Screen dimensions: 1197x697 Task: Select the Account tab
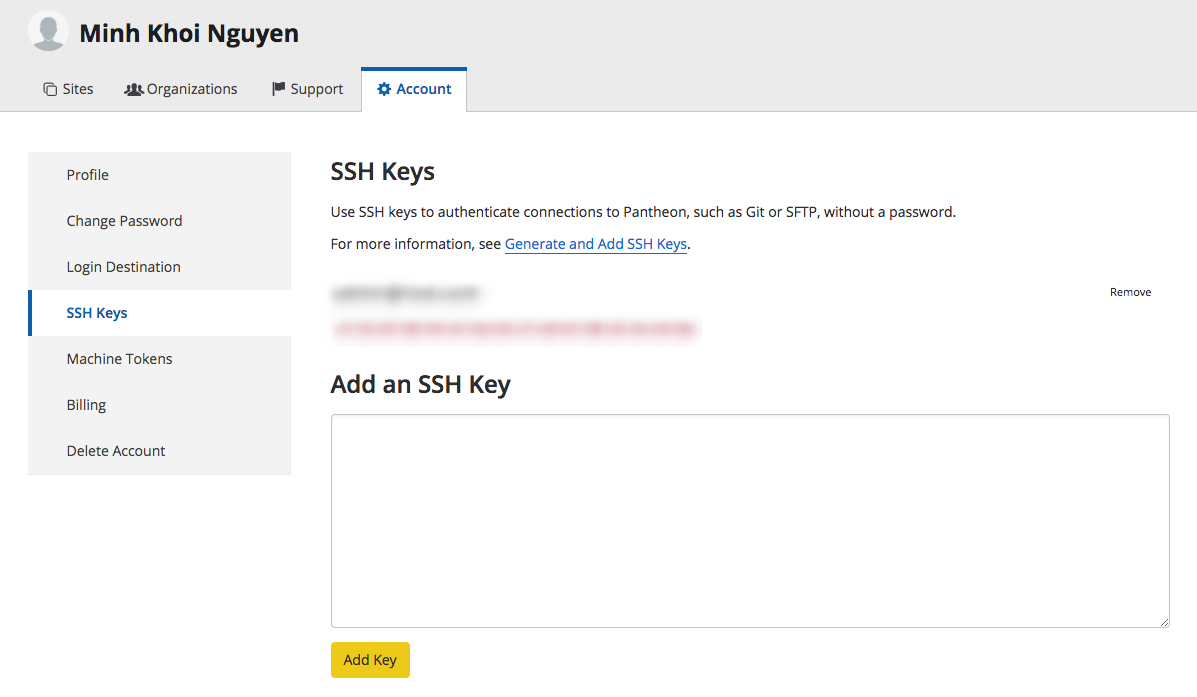[x=414, y=89]
